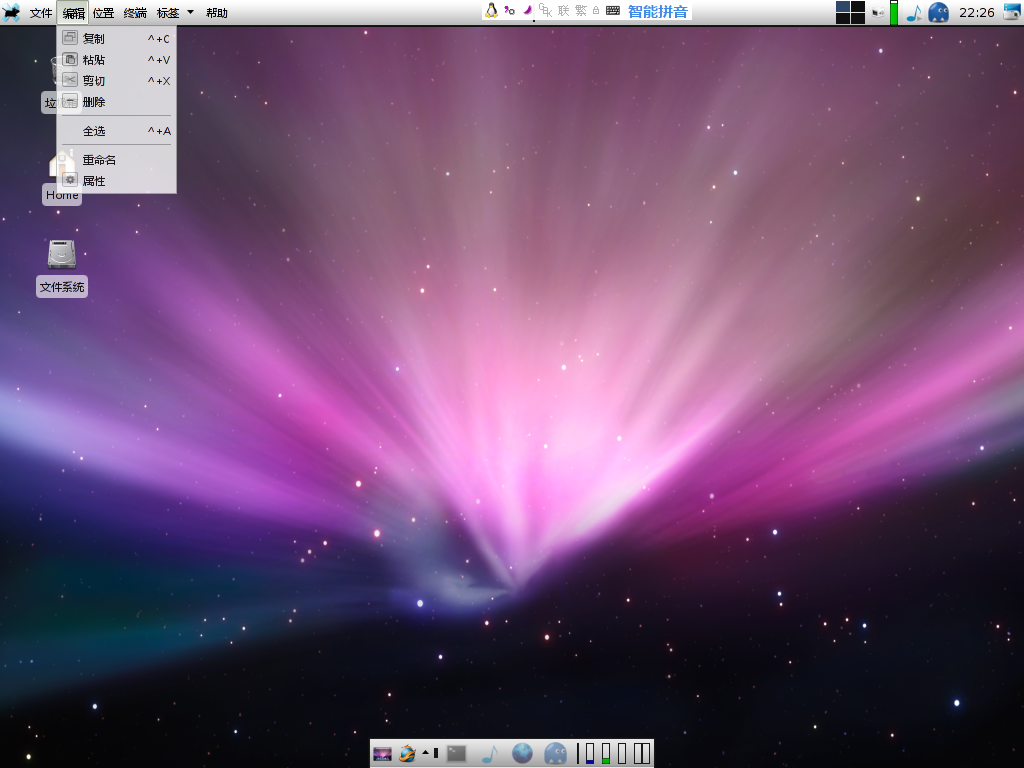The width and height of the screenshot is (1024, 768).
Task: Click the show desktop icon at top right
Action: (x=1012, y=12)
